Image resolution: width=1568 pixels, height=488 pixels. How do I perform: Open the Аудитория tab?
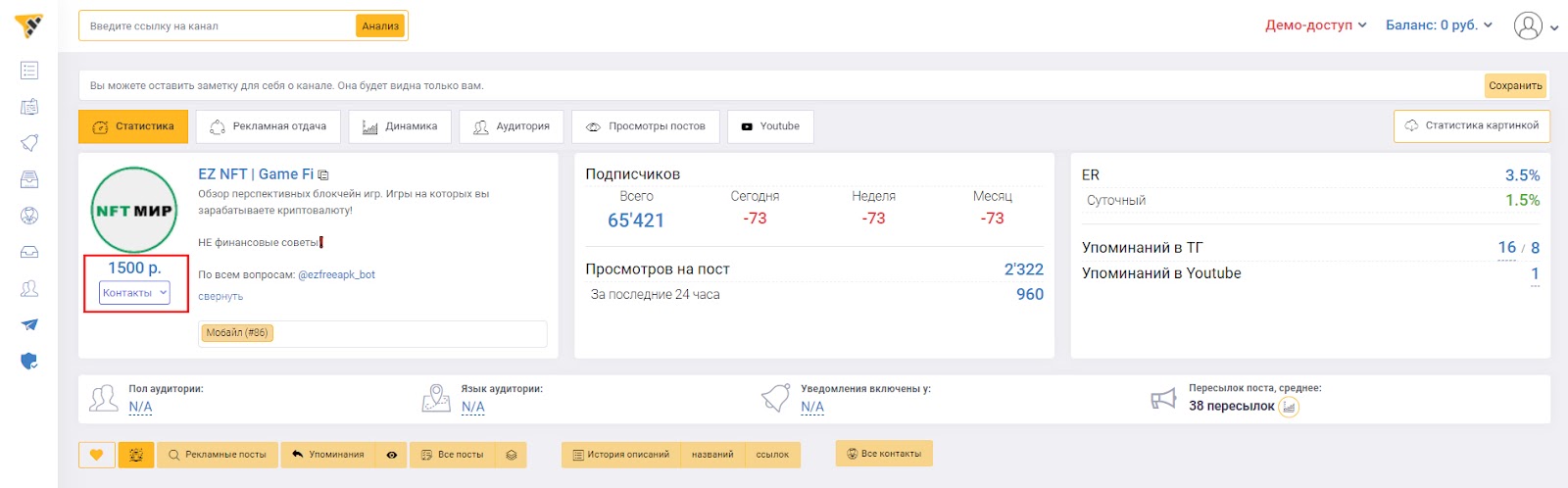[x=511, y=126]
